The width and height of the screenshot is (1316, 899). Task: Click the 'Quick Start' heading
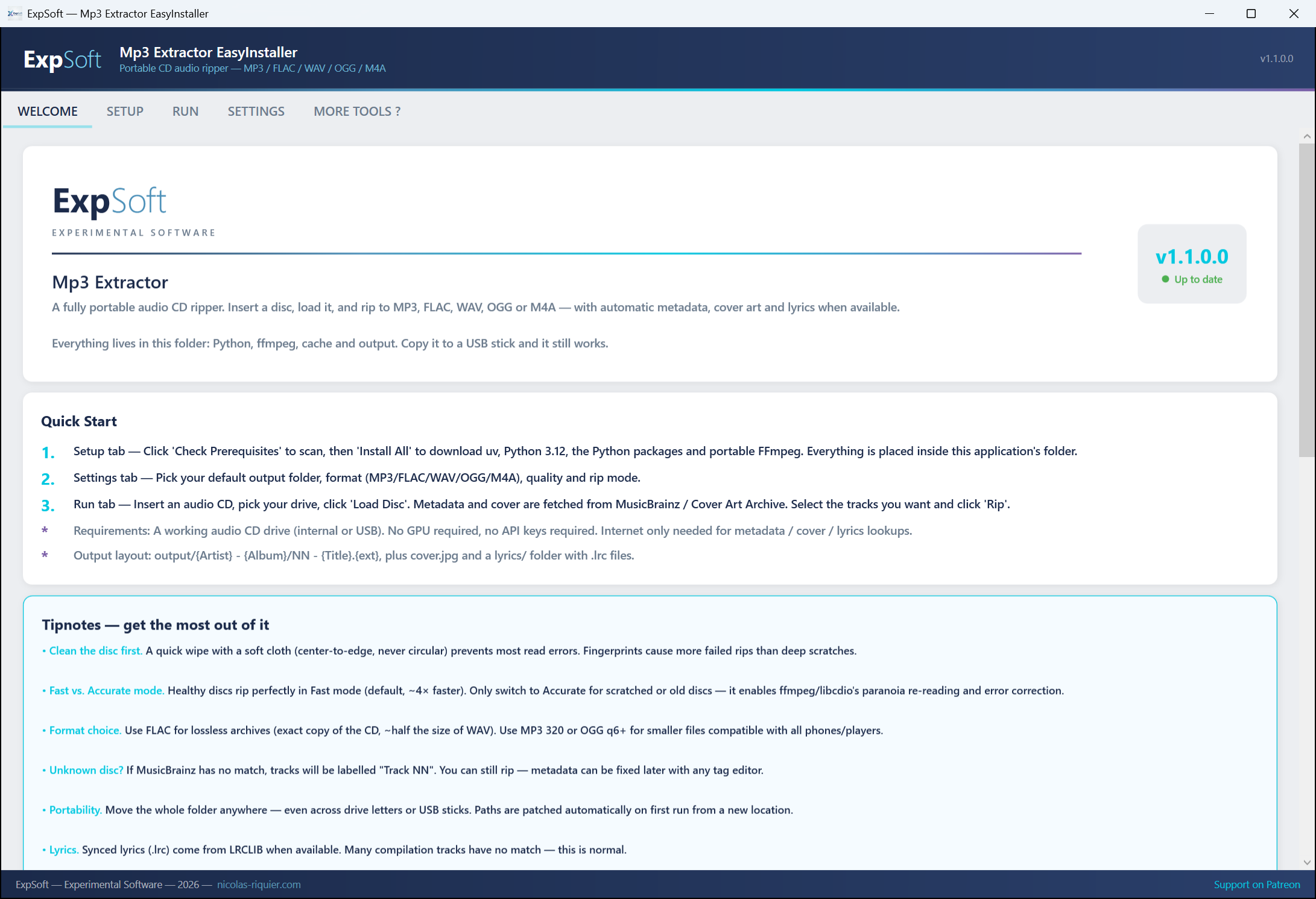[79, 421]
